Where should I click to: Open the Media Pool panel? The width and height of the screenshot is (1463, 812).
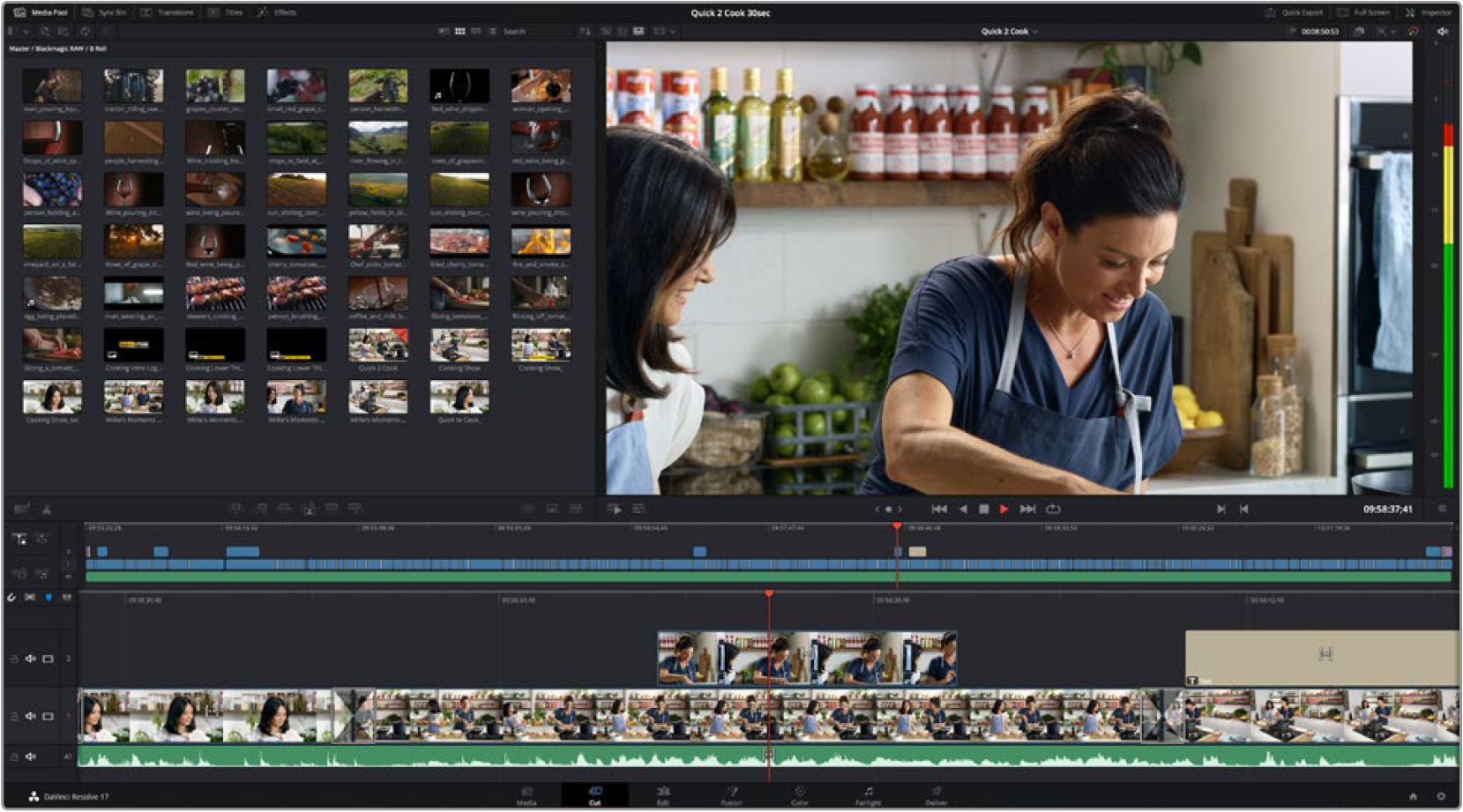(x=41, y=12)
